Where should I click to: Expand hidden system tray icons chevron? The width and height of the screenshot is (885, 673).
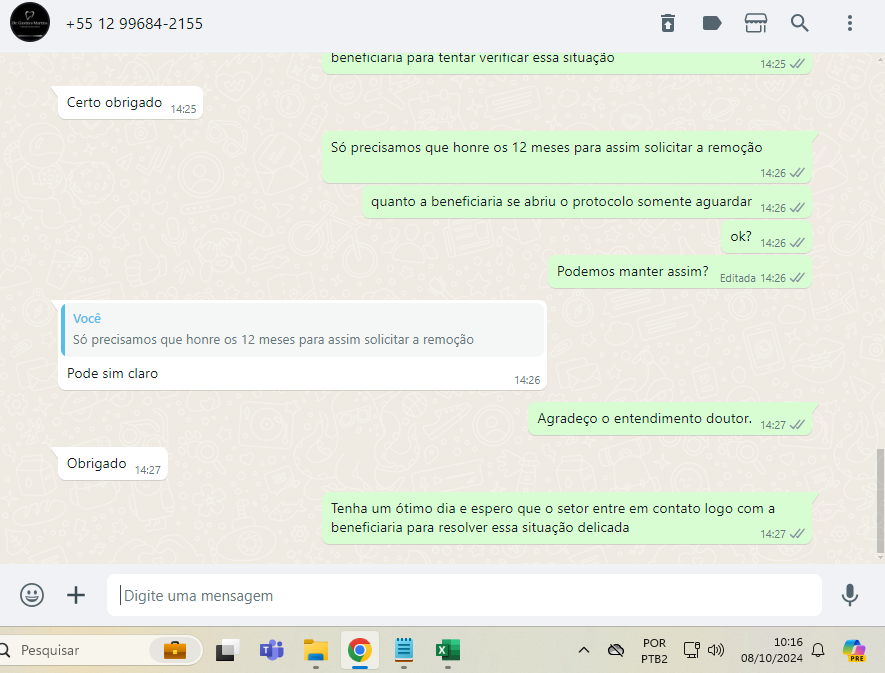point(584,650)
